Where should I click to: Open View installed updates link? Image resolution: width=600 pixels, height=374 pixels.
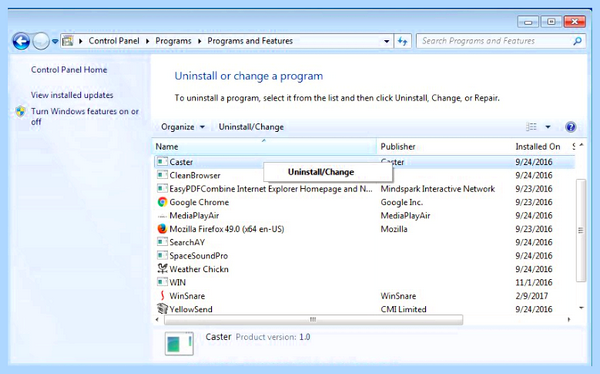point(72,95)
